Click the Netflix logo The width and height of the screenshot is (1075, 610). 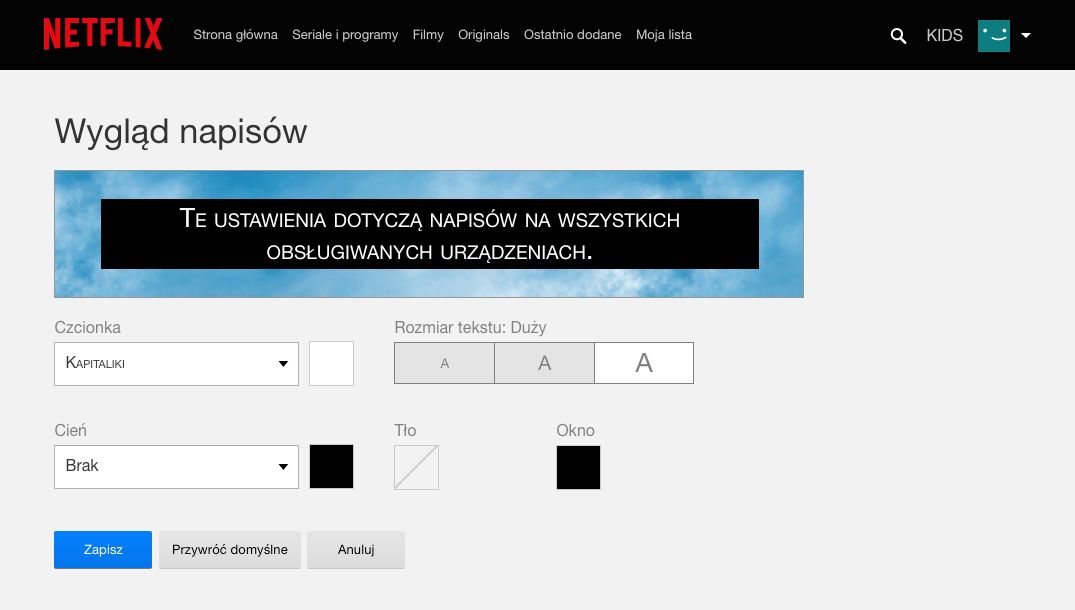point(103,34)
